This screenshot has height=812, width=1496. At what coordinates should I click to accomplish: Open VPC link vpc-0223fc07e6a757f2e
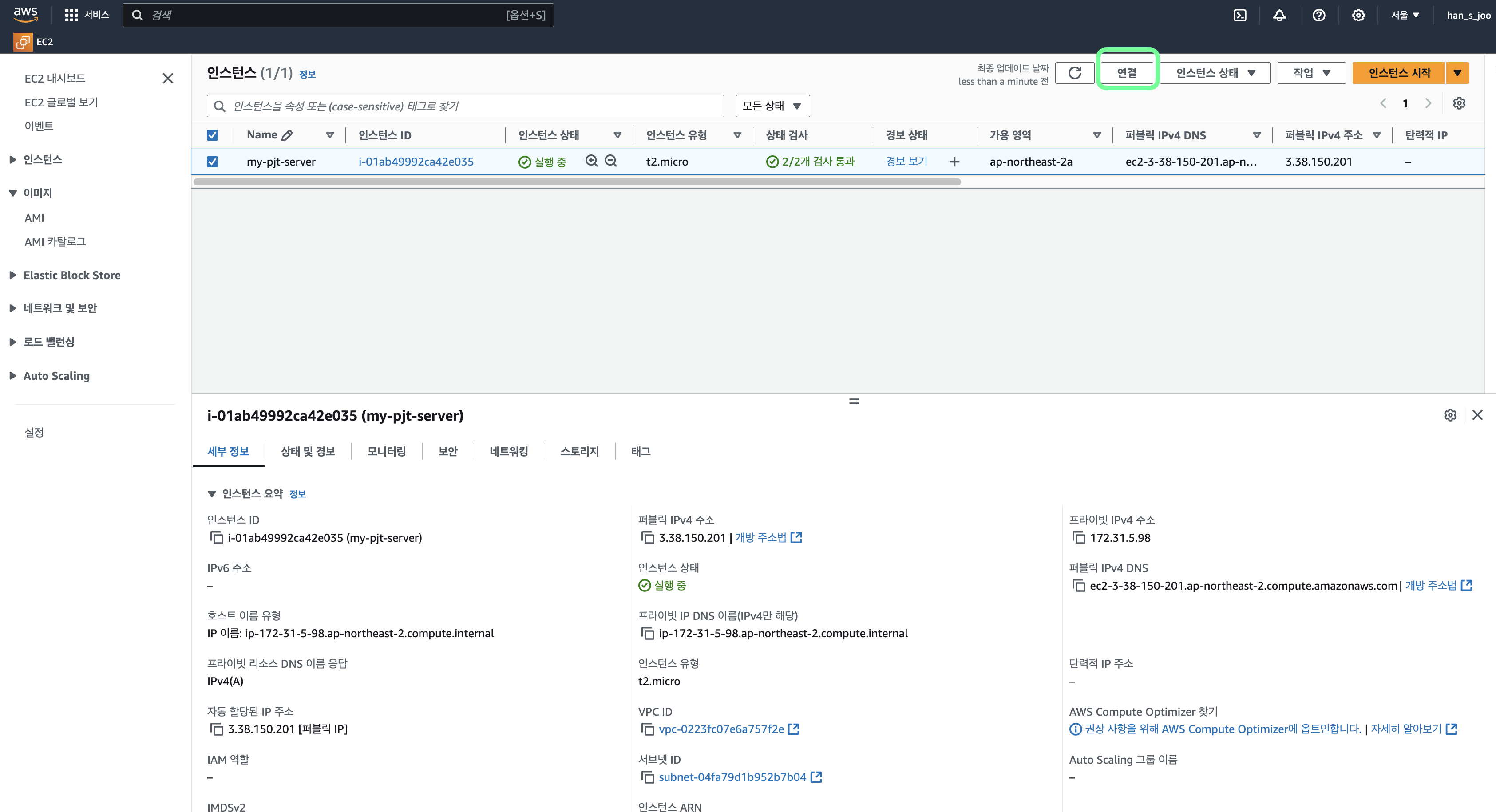[721, 729]
